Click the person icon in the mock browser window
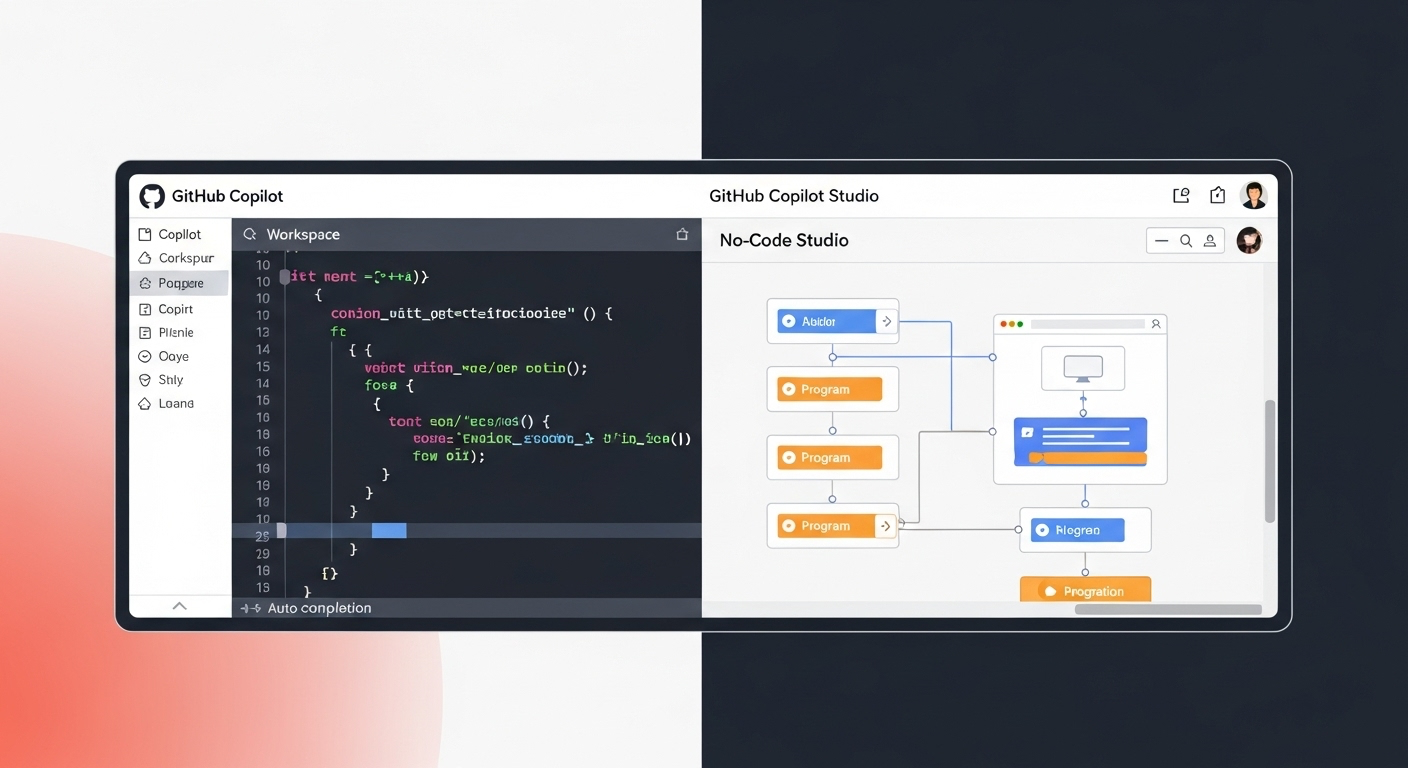This screenshot has height=768, width=1408. coord(1156,324)
